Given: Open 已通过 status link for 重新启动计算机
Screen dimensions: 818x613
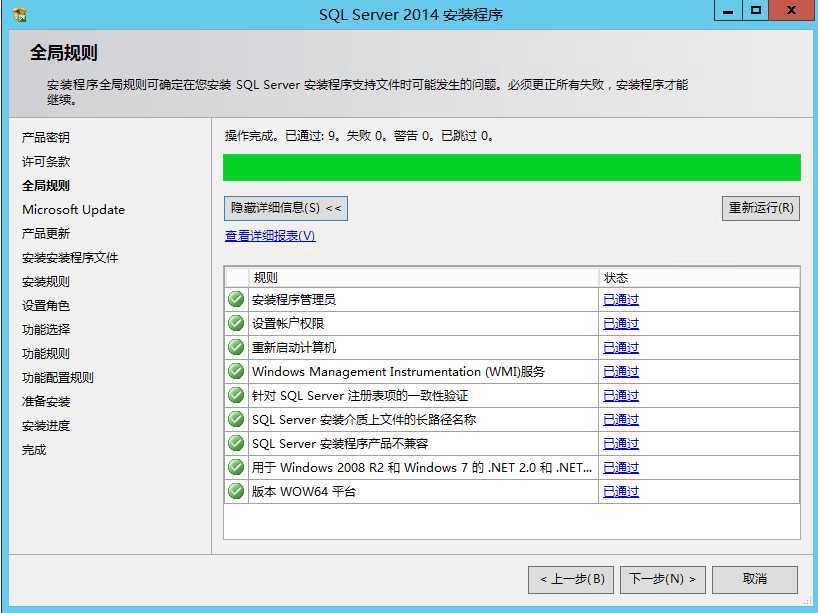Looking at the screenshot, I should 621,348.
